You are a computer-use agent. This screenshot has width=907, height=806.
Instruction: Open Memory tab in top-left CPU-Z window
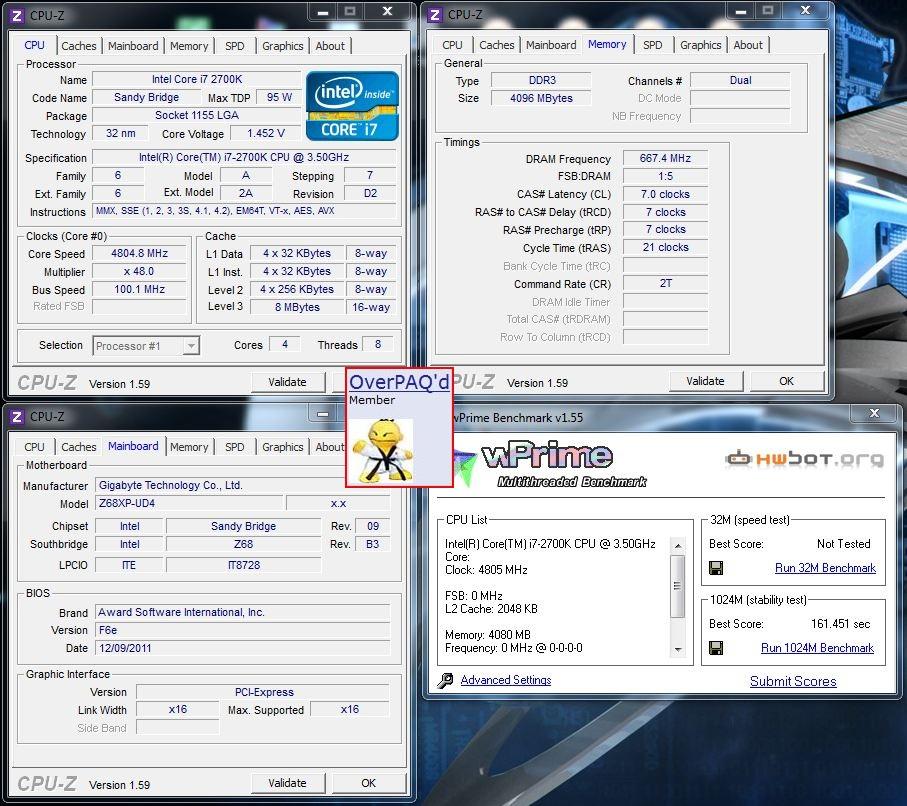point(189,46)
